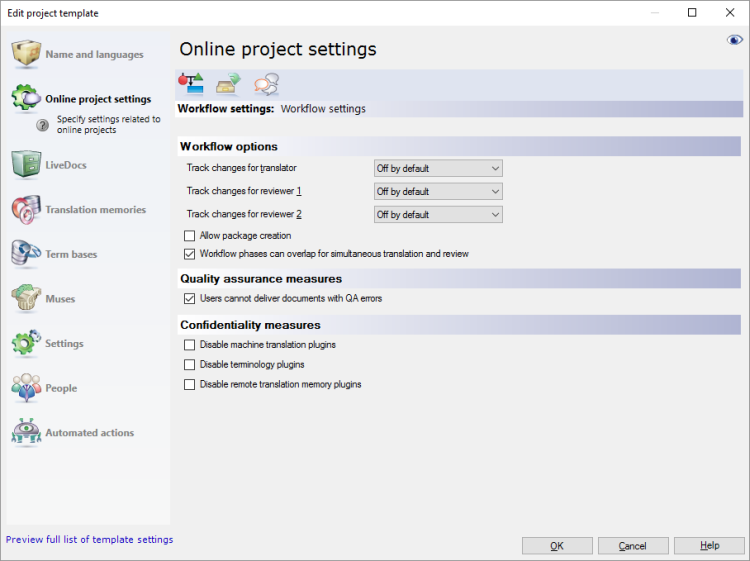The height and width of the screenshot is (561, 750).
Task: Open Preview full list of template settings
Action: click(89, 539)
